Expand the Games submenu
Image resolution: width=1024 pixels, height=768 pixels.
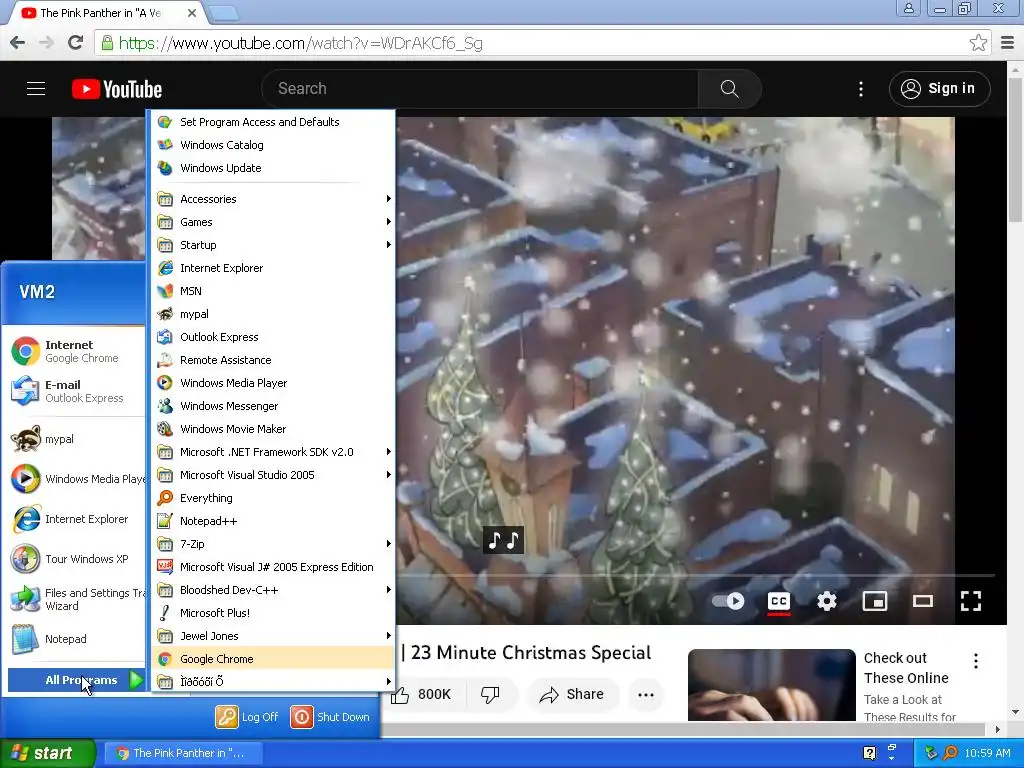tap(273, 222)
